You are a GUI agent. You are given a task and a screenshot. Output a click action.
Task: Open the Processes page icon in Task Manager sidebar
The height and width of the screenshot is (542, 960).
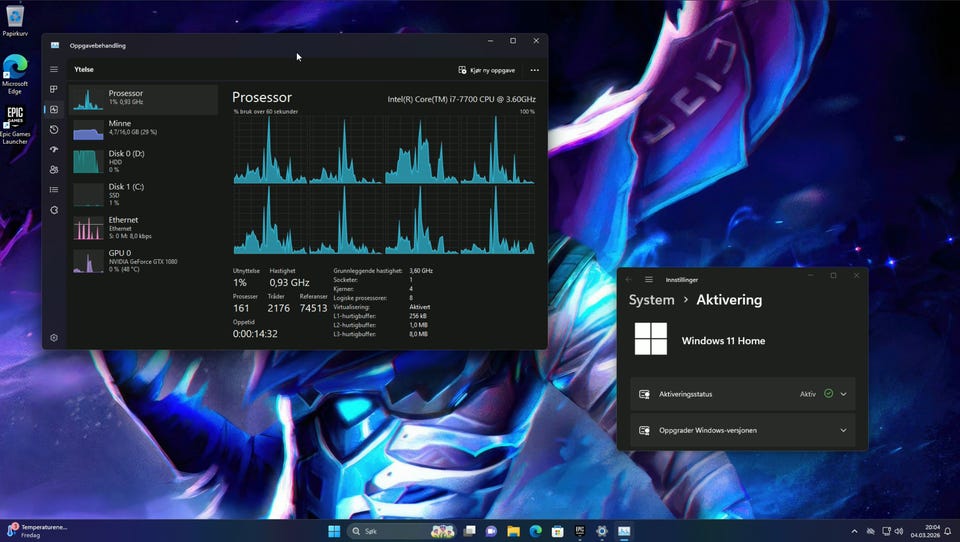(x=54, y=90)
